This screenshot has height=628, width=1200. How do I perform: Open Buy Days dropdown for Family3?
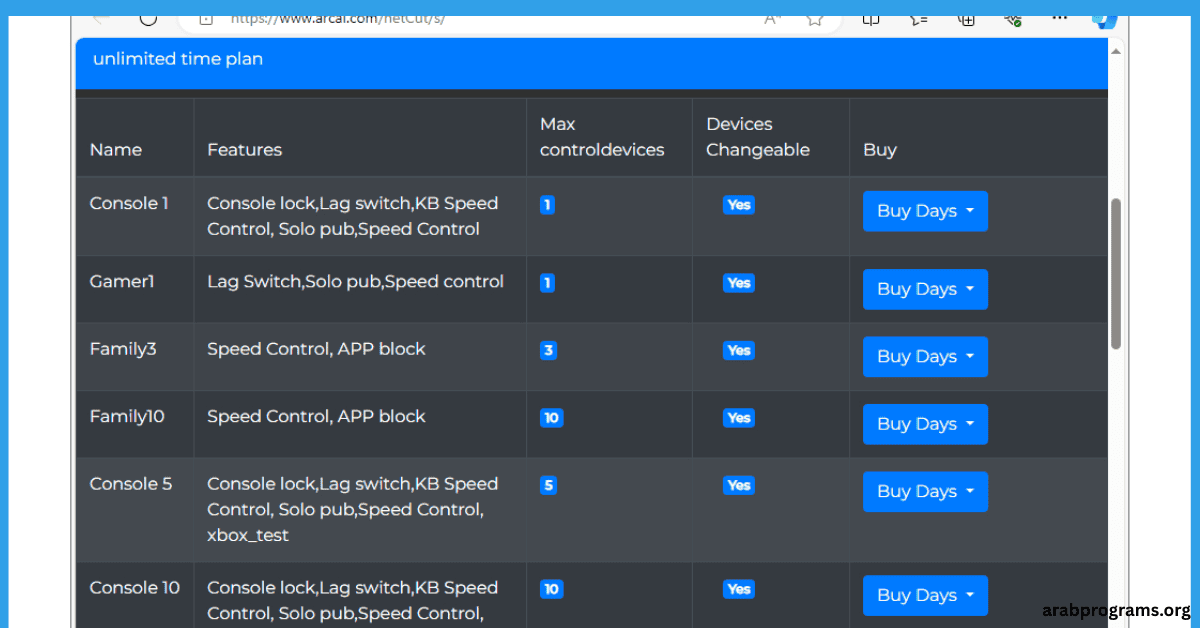[925, 357]
